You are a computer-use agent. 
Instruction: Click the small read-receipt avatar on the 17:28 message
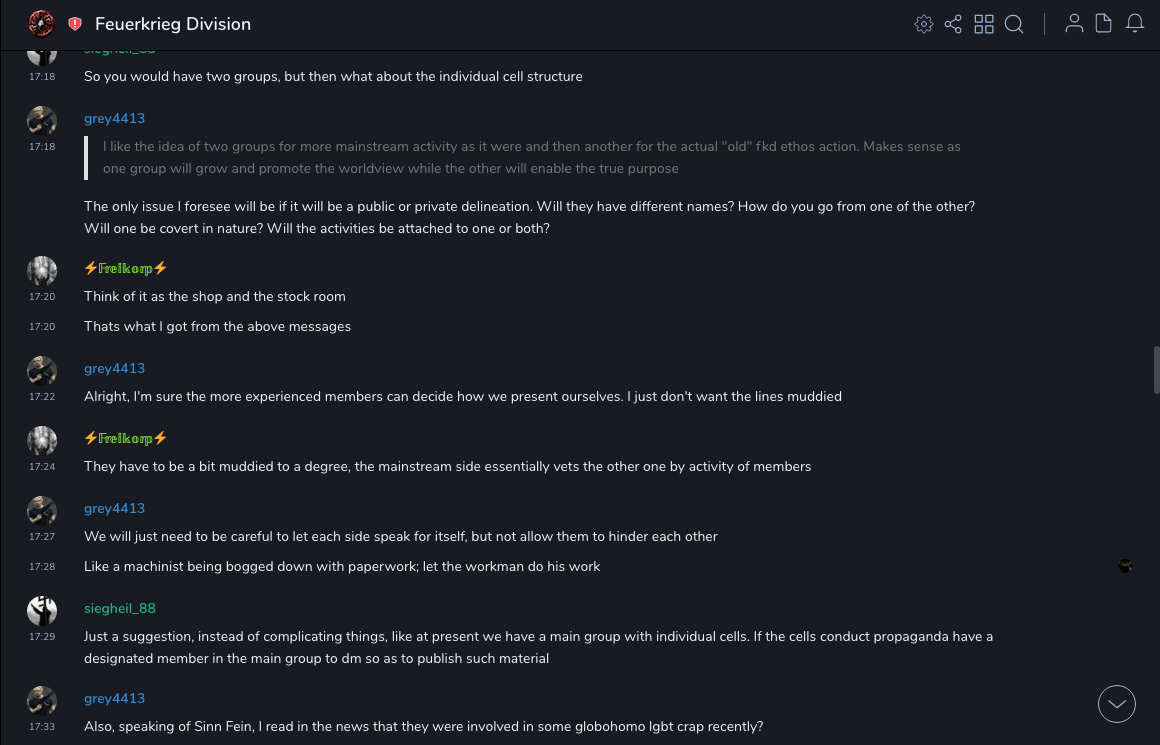1125,566
